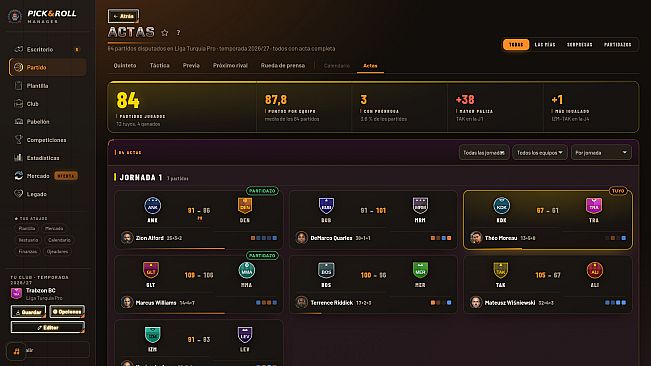Click the TRA pink team crest

pyautogui.click(x=594, y=205)
